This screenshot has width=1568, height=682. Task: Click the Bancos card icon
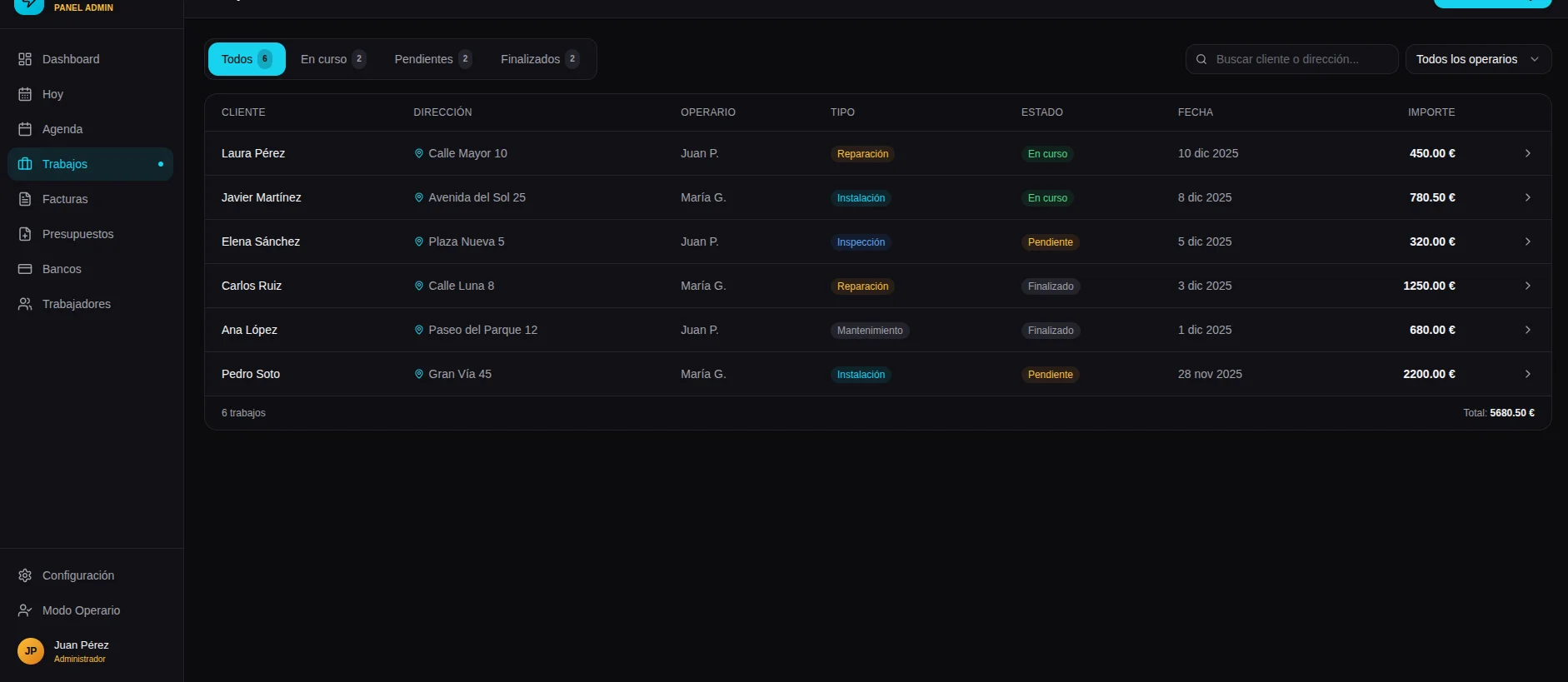coord(25,269)
